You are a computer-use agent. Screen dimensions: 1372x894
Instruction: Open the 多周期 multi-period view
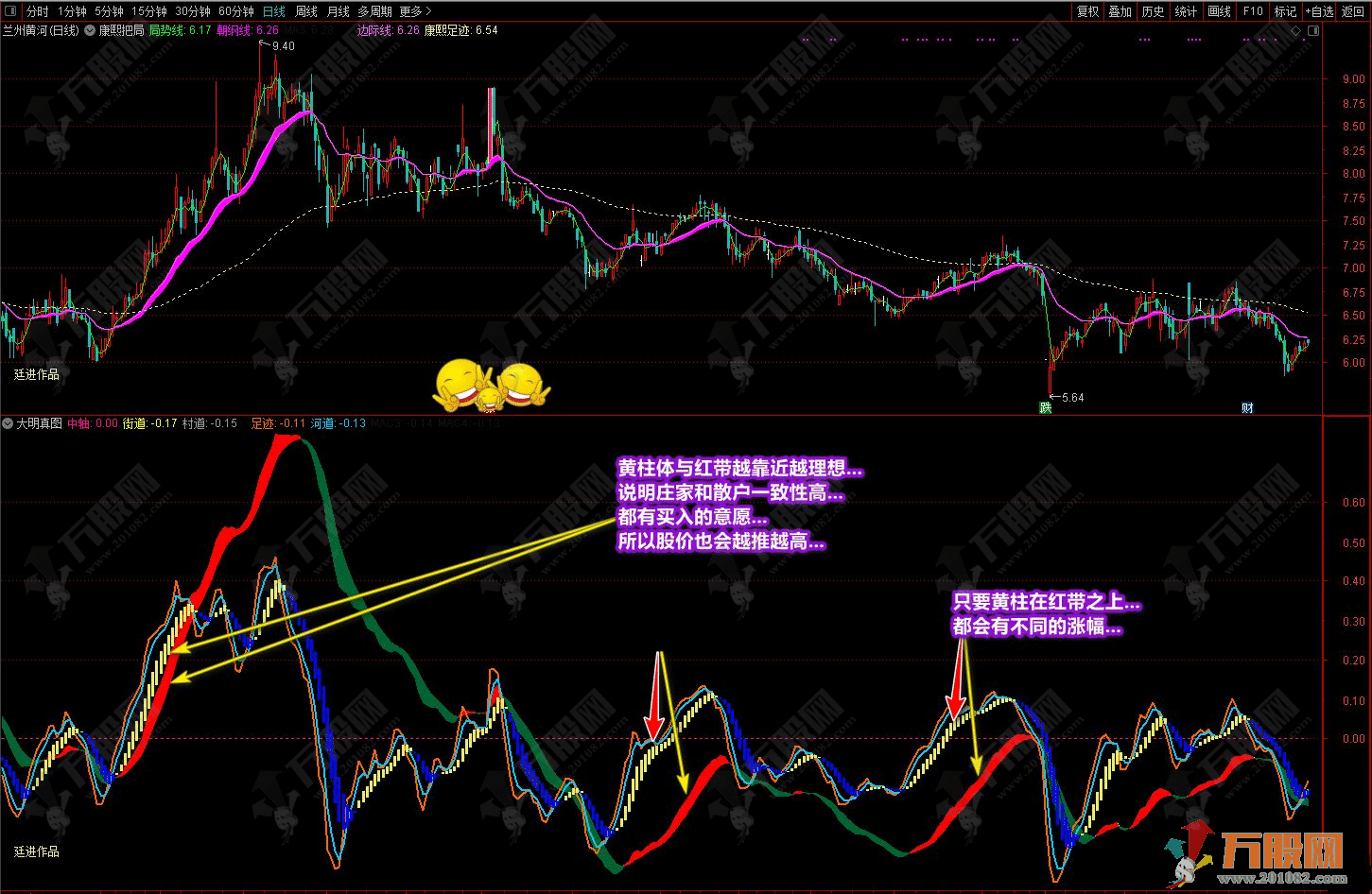[x=374, y=11]
